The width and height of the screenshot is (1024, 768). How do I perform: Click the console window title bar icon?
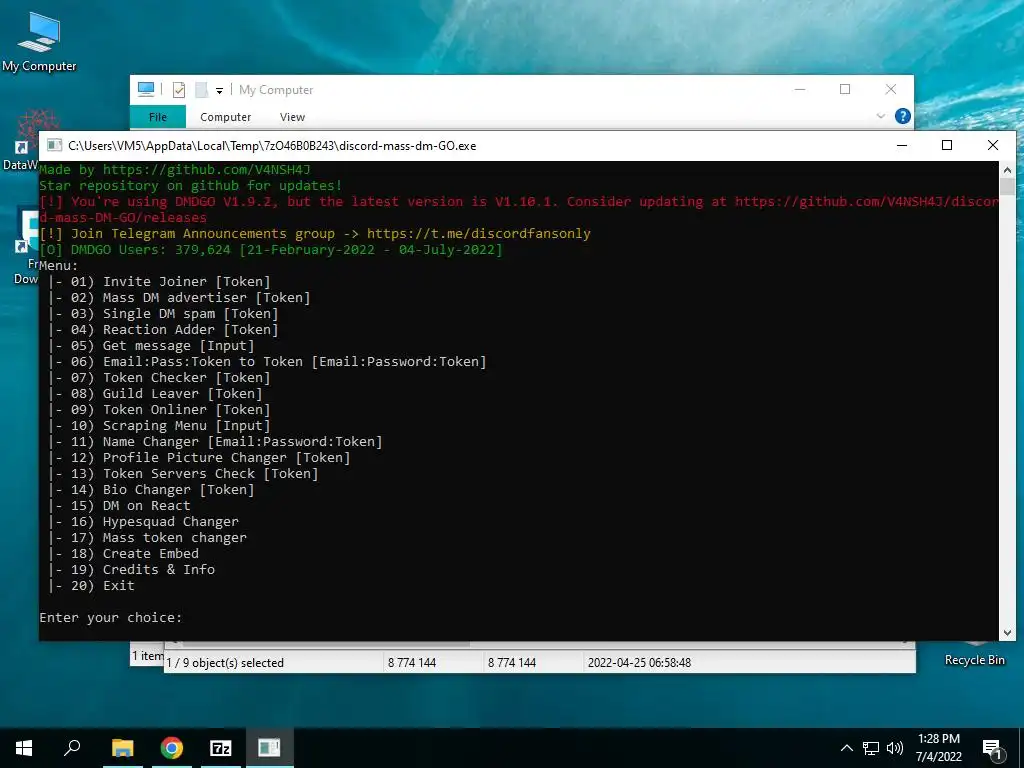[x=55, y=145]
